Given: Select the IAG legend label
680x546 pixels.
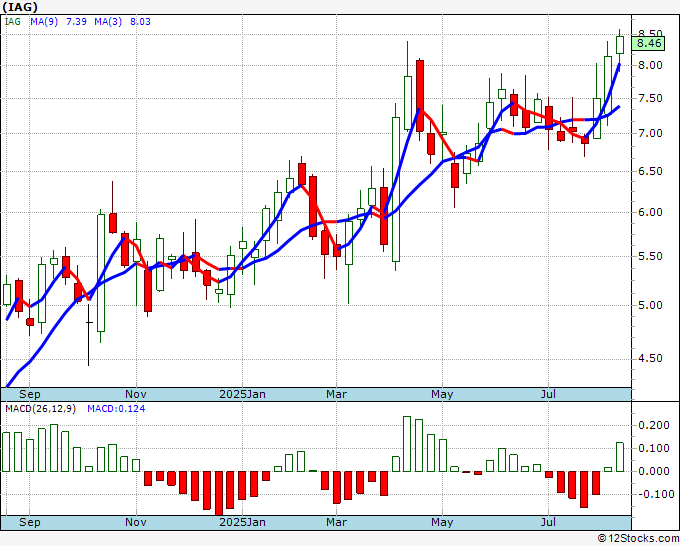Looking at the screenshot, I should pyautogui.click(x=13, y=21).
